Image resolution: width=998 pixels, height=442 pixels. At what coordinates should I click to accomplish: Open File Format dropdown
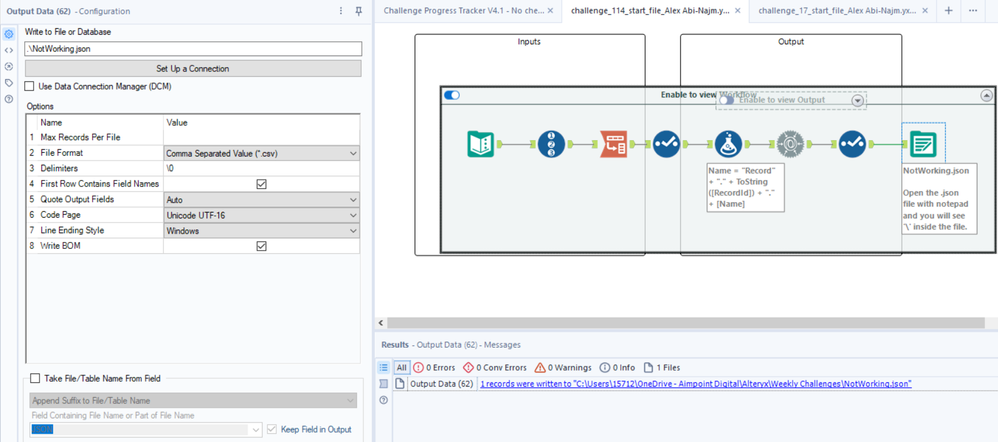click(x=353, y=153)
